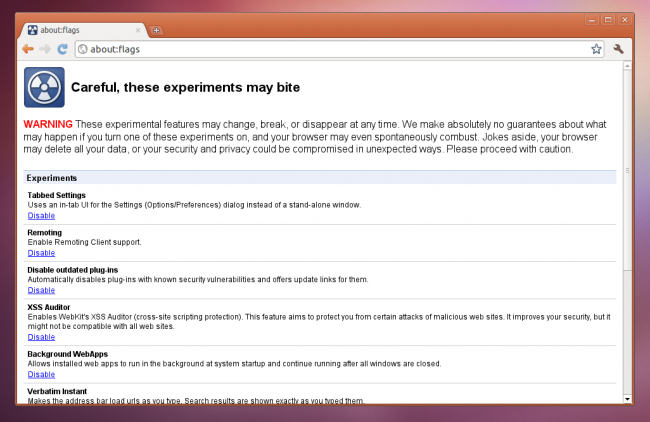Disable the Remoting experiment

coord(41,253)
